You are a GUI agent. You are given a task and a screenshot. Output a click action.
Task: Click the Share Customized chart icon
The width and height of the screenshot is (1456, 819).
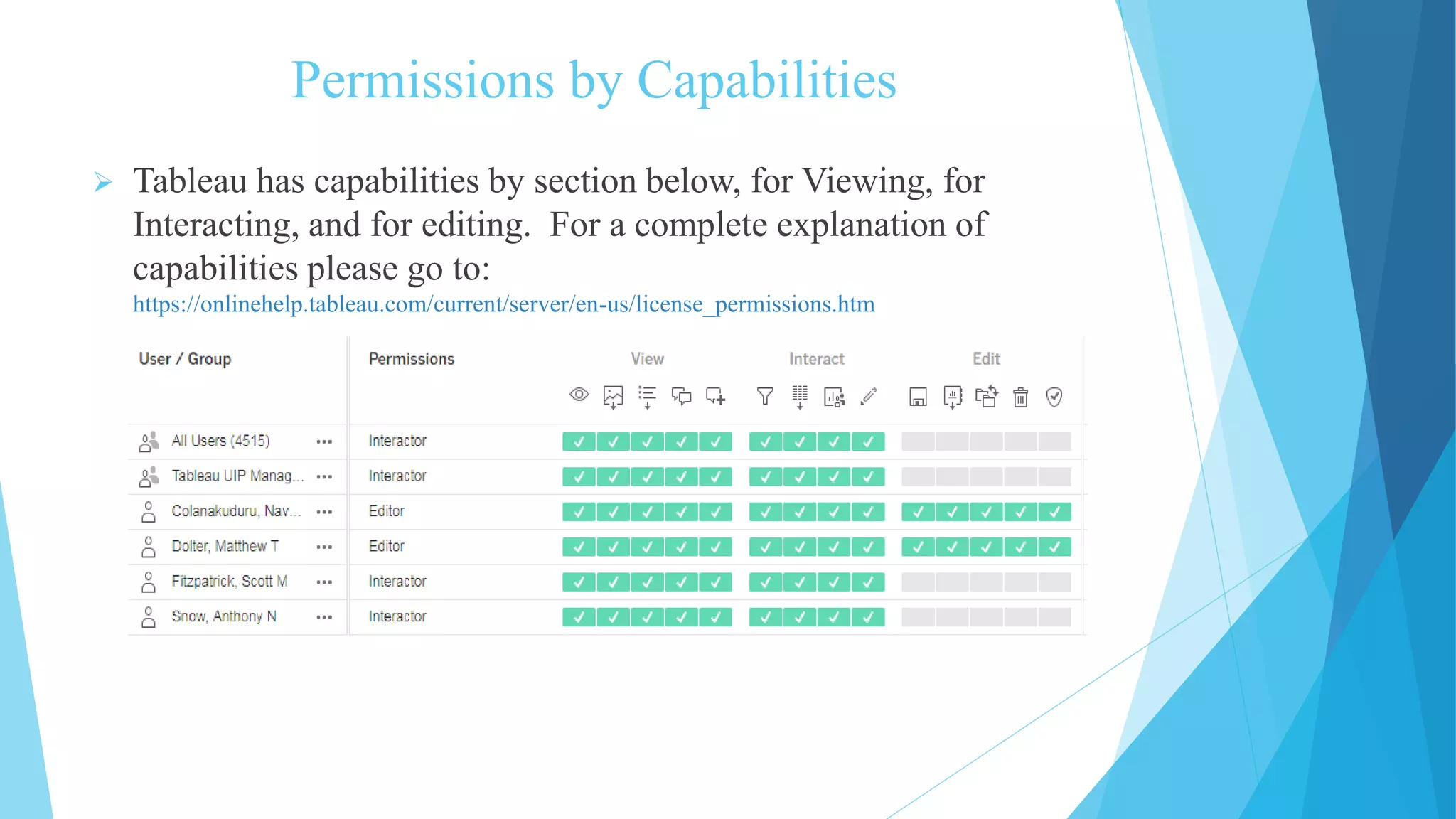pyautogui.click(x=834, y=397)
